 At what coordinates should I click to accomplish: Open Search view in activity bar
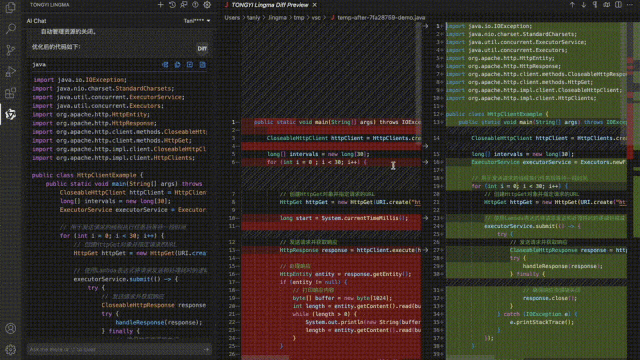(x=11, y=29)
